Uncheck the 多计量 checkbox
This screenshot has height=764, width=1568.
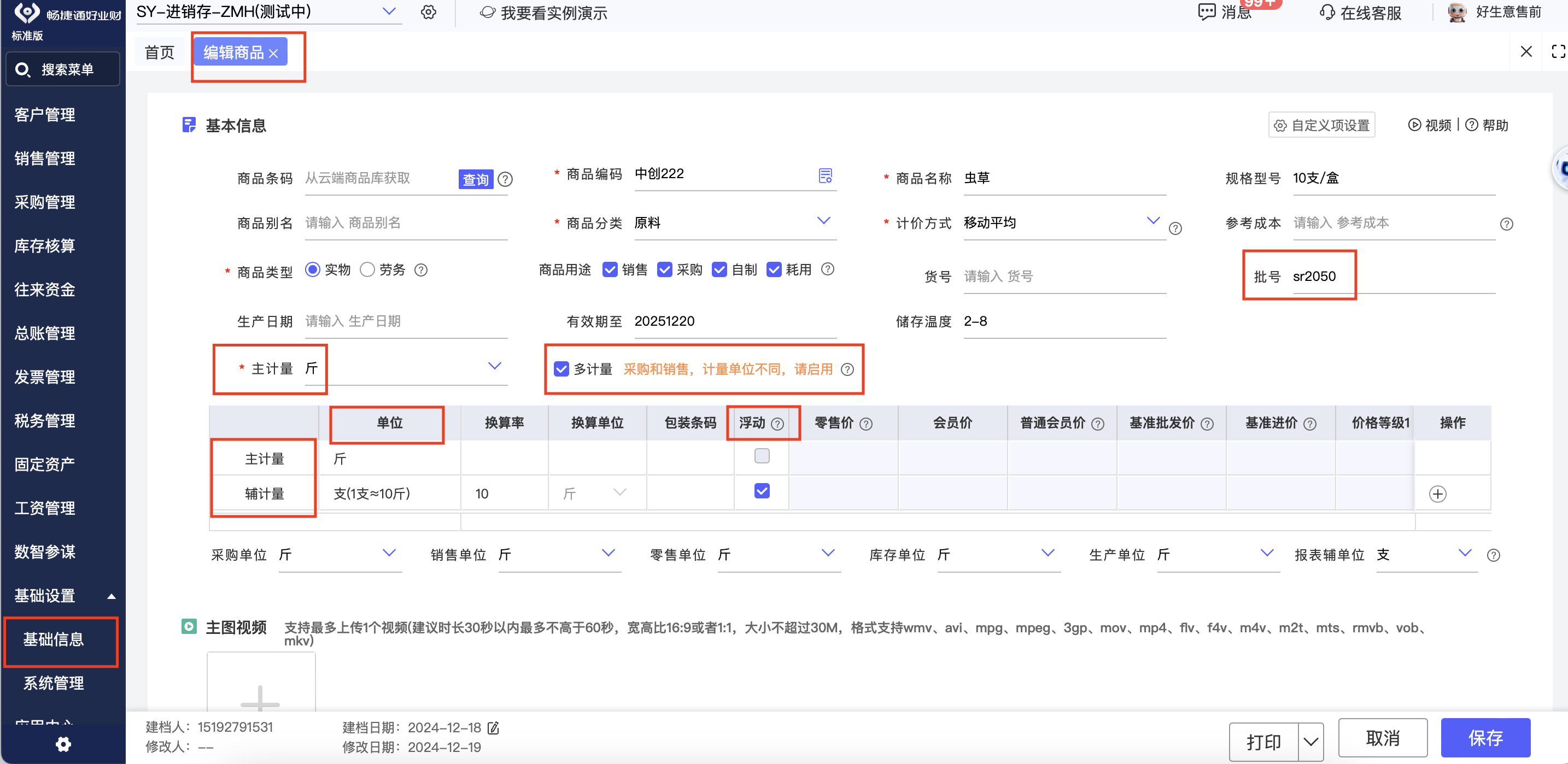(x=561, y=369)
